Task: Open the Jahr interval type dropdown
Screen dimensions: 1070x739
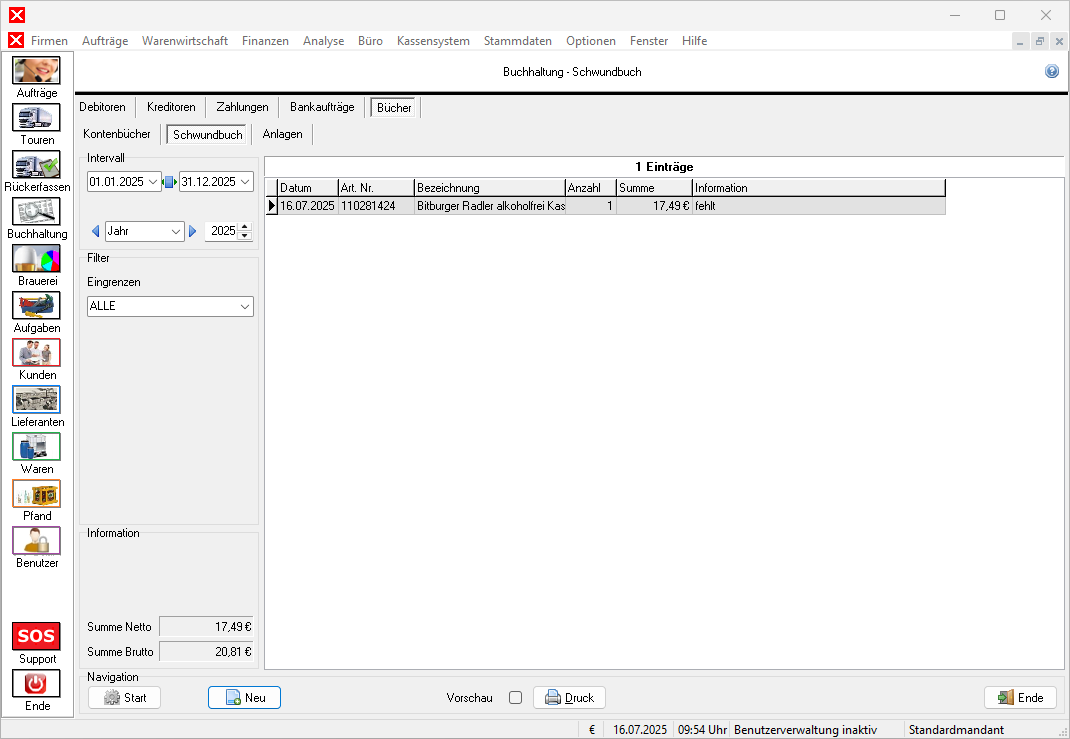Action: [176, 231]
